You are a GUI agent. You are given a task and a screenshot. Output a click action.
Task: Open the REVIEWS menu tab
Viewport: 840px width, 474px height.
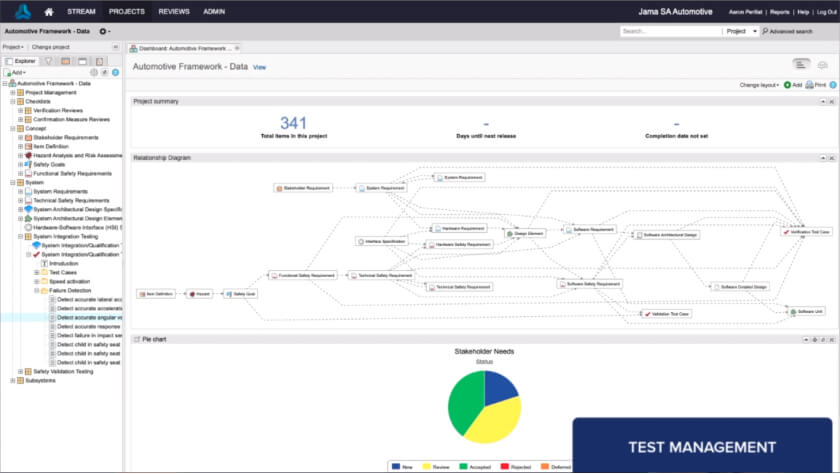point(174,12)
